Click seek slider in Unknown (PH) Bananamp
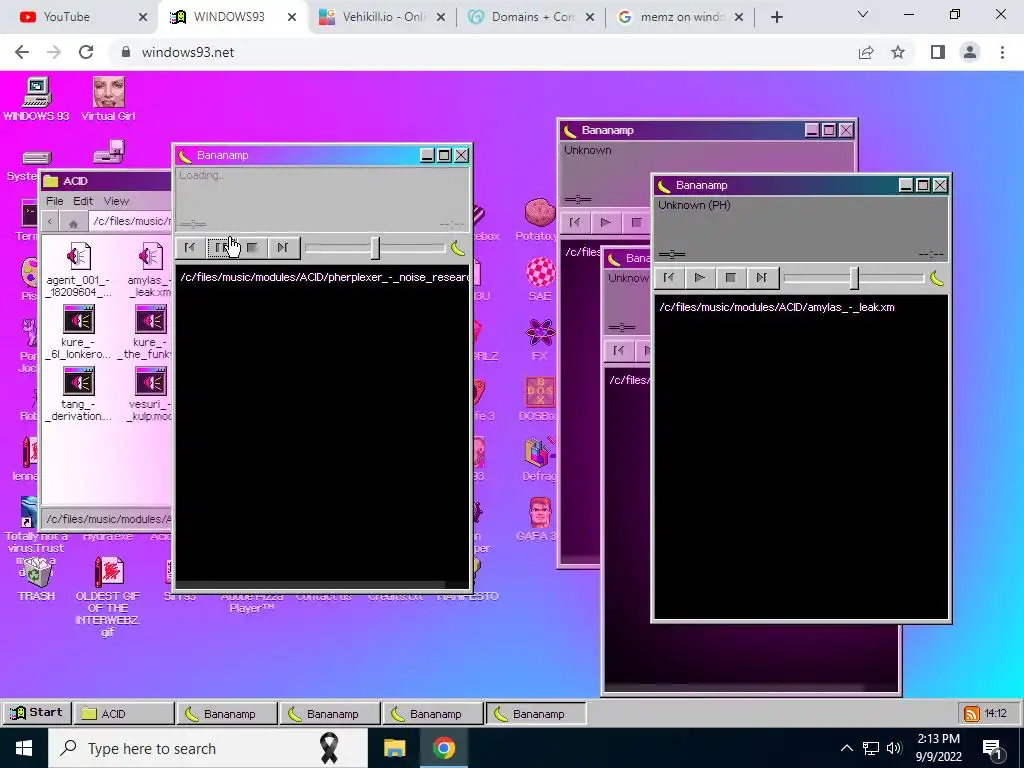 pyautogui.click(x=854, y=278)
